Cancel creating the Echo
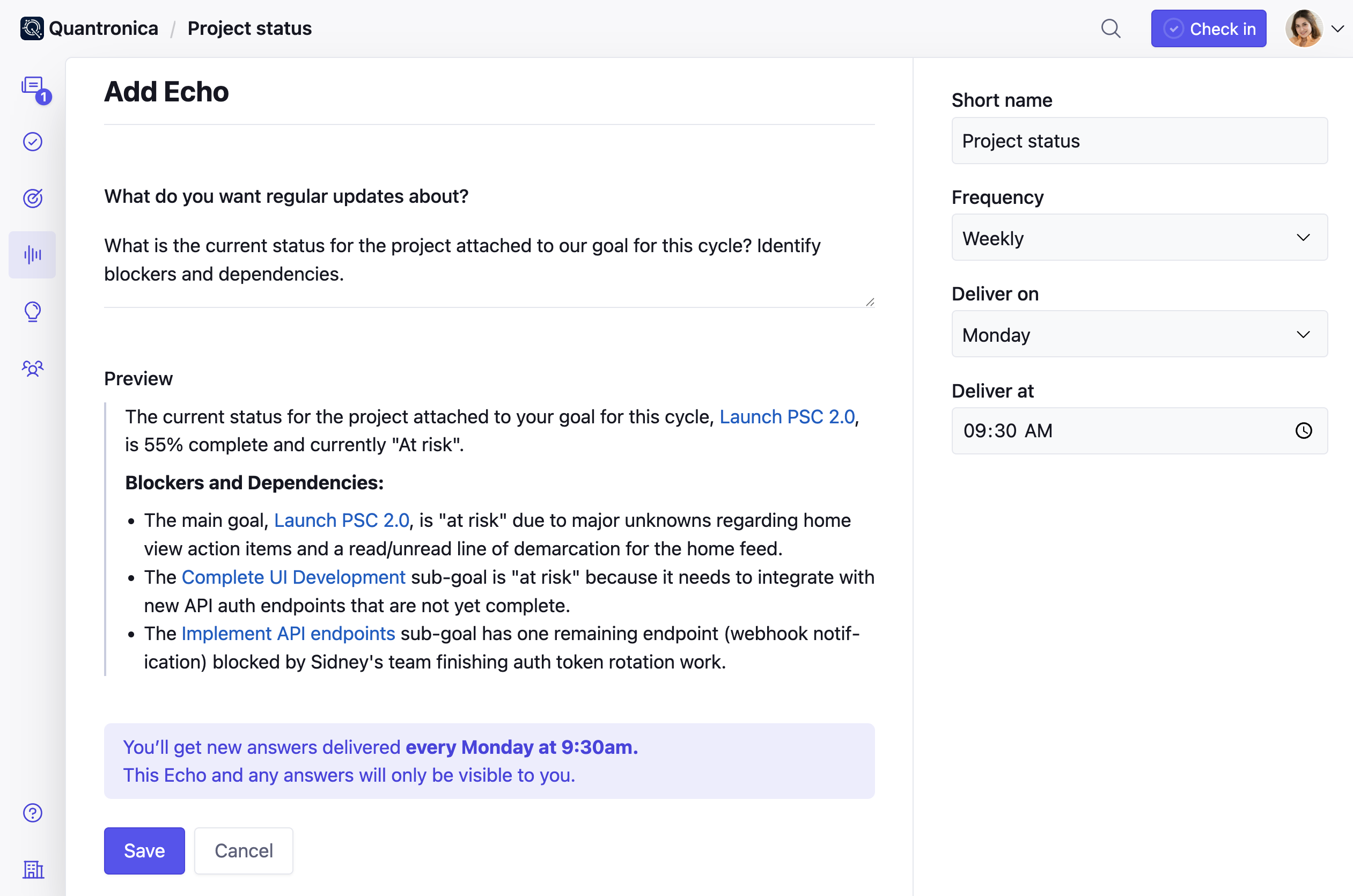Viewport: 1353px width, 896px height. coord(244,850)
